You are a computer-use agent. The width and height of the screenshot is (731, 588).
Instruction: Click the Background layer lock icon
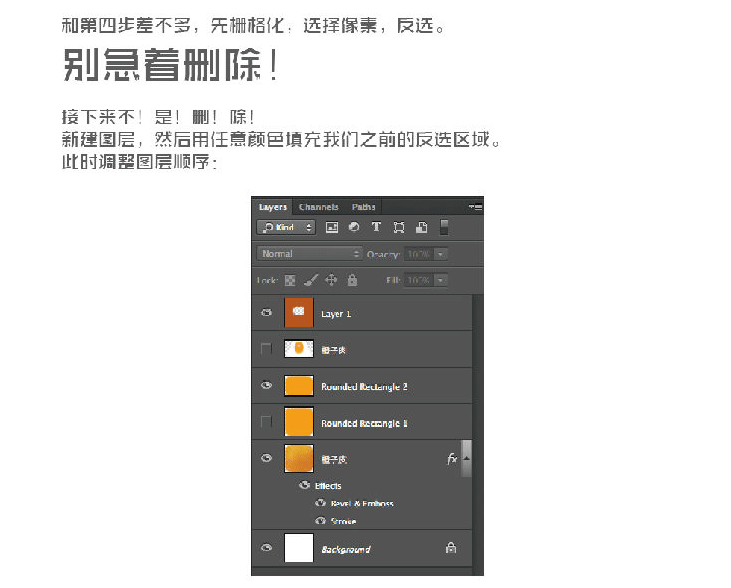pos(451,548)
